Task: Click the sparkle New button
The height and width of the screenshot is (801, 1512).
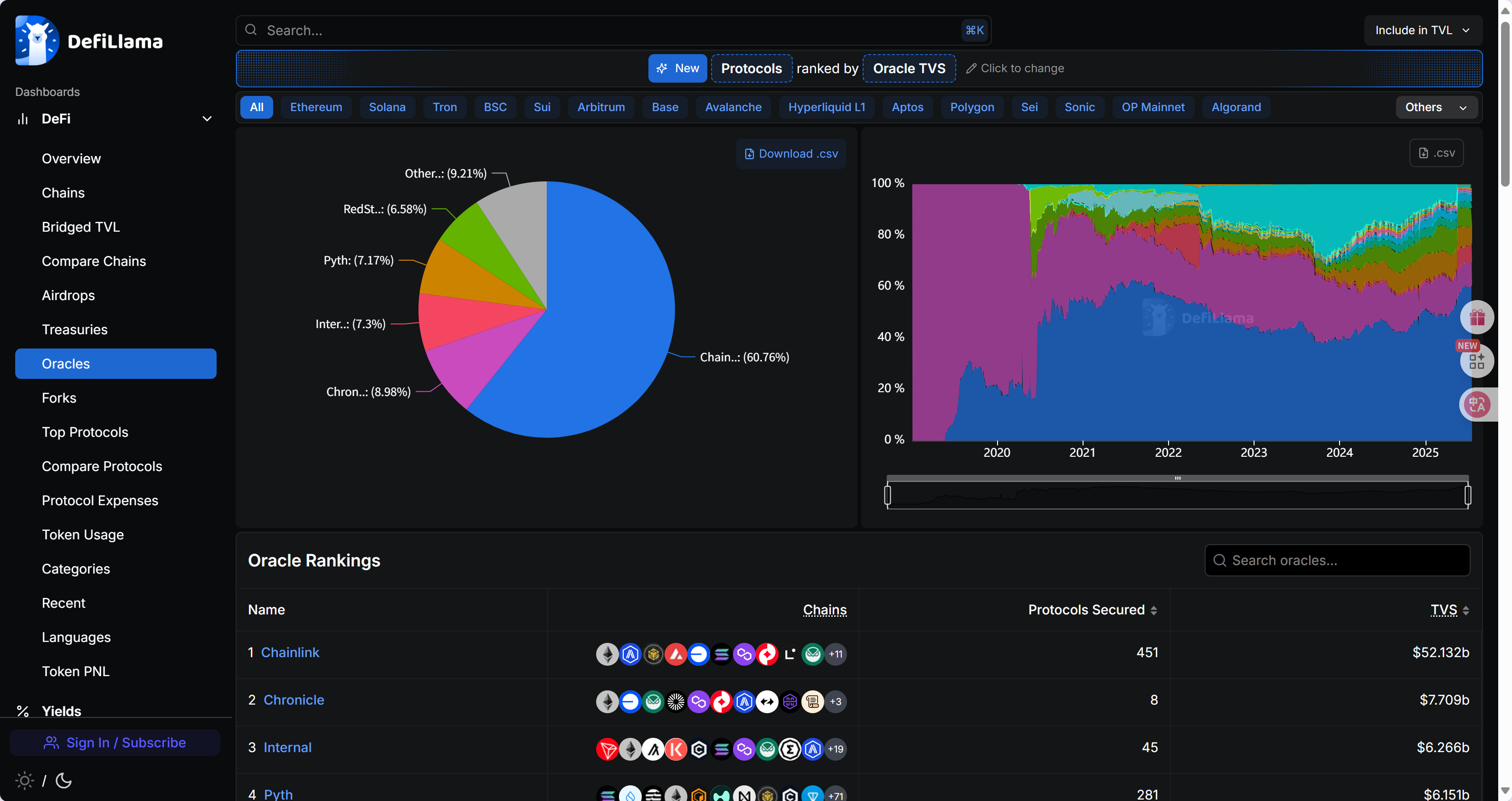Action: 677,68
